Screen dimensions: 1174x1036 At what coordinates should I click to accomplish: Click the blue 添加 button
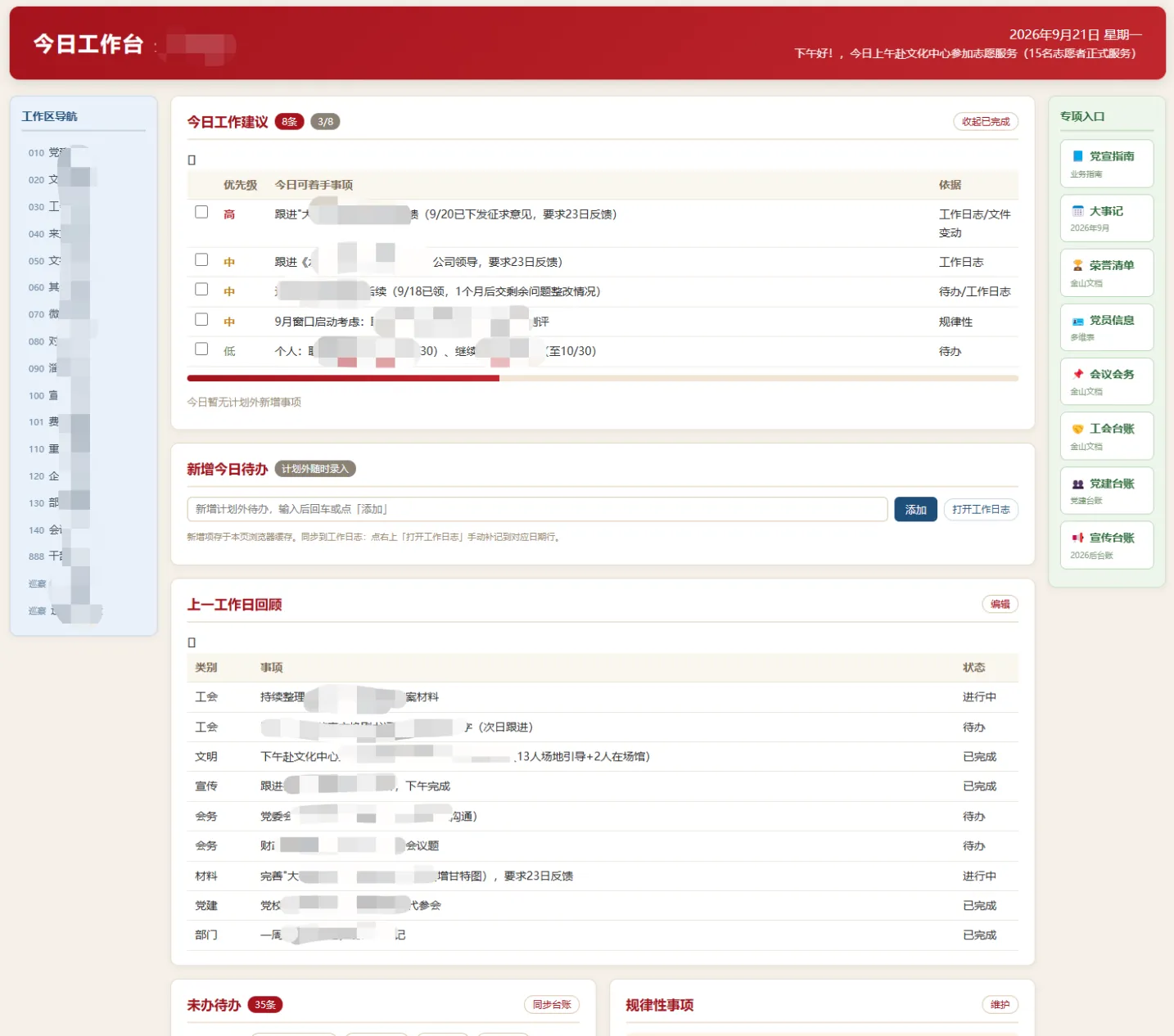pos(915,509)
